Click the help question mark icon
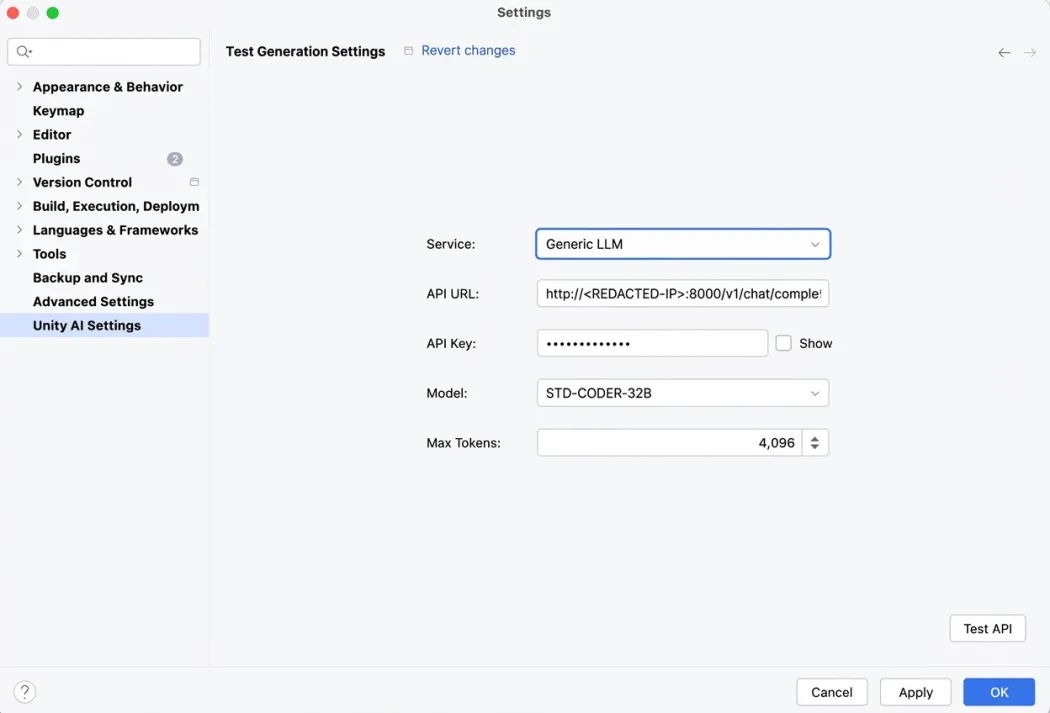Viewport: 1050px width, 713px height. pyautogui.click(x=26, y=691)
